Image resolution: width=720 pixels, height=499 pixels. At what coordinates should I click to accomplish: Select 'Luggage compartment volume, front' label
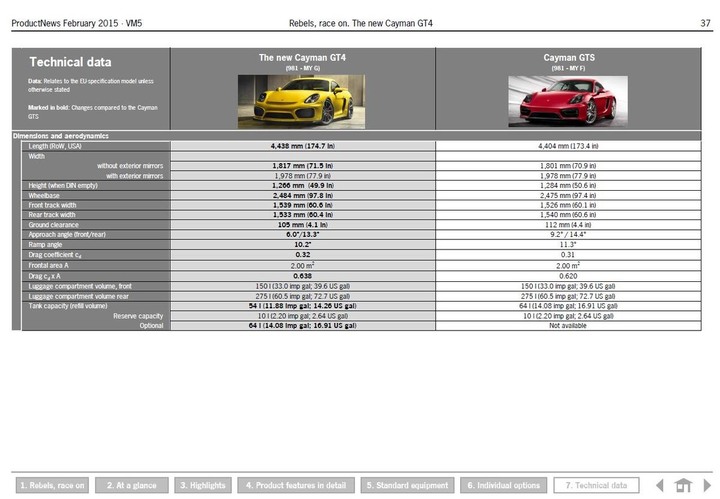tap(80, 286)
